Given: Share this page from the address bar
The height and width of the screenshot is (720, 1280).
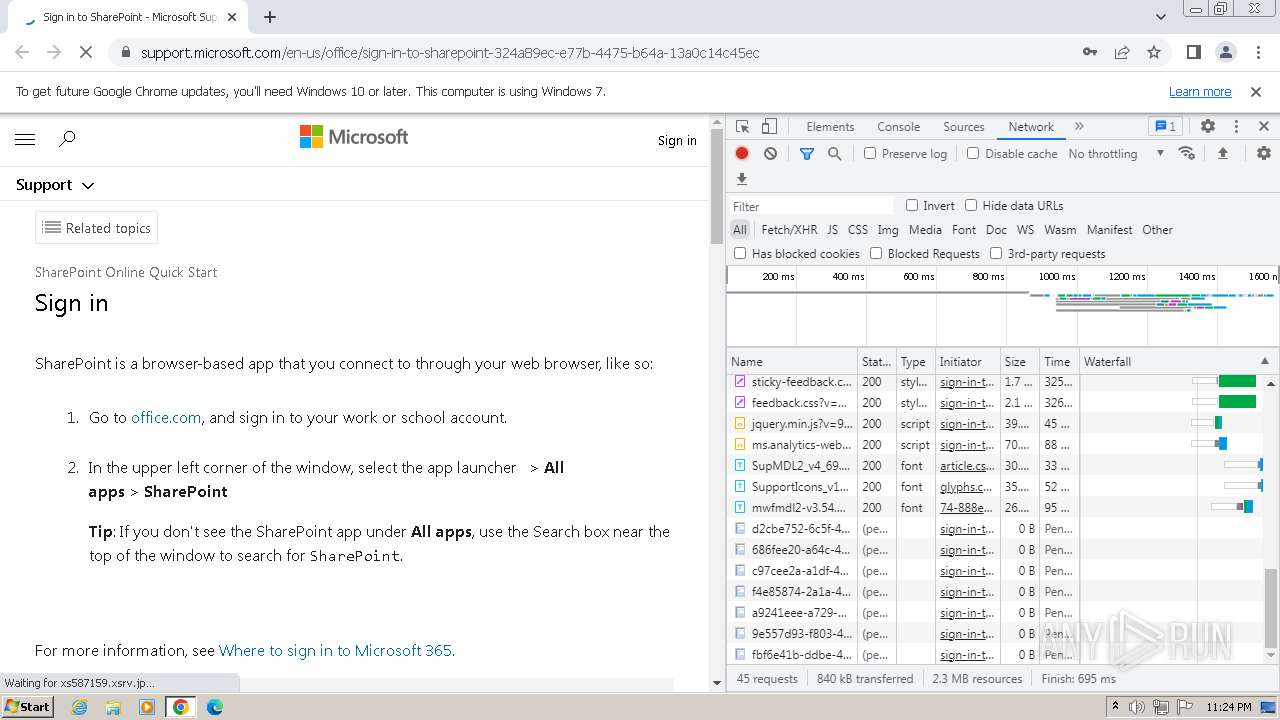Looking at the screenshot, I should [x=1122, y=53].
